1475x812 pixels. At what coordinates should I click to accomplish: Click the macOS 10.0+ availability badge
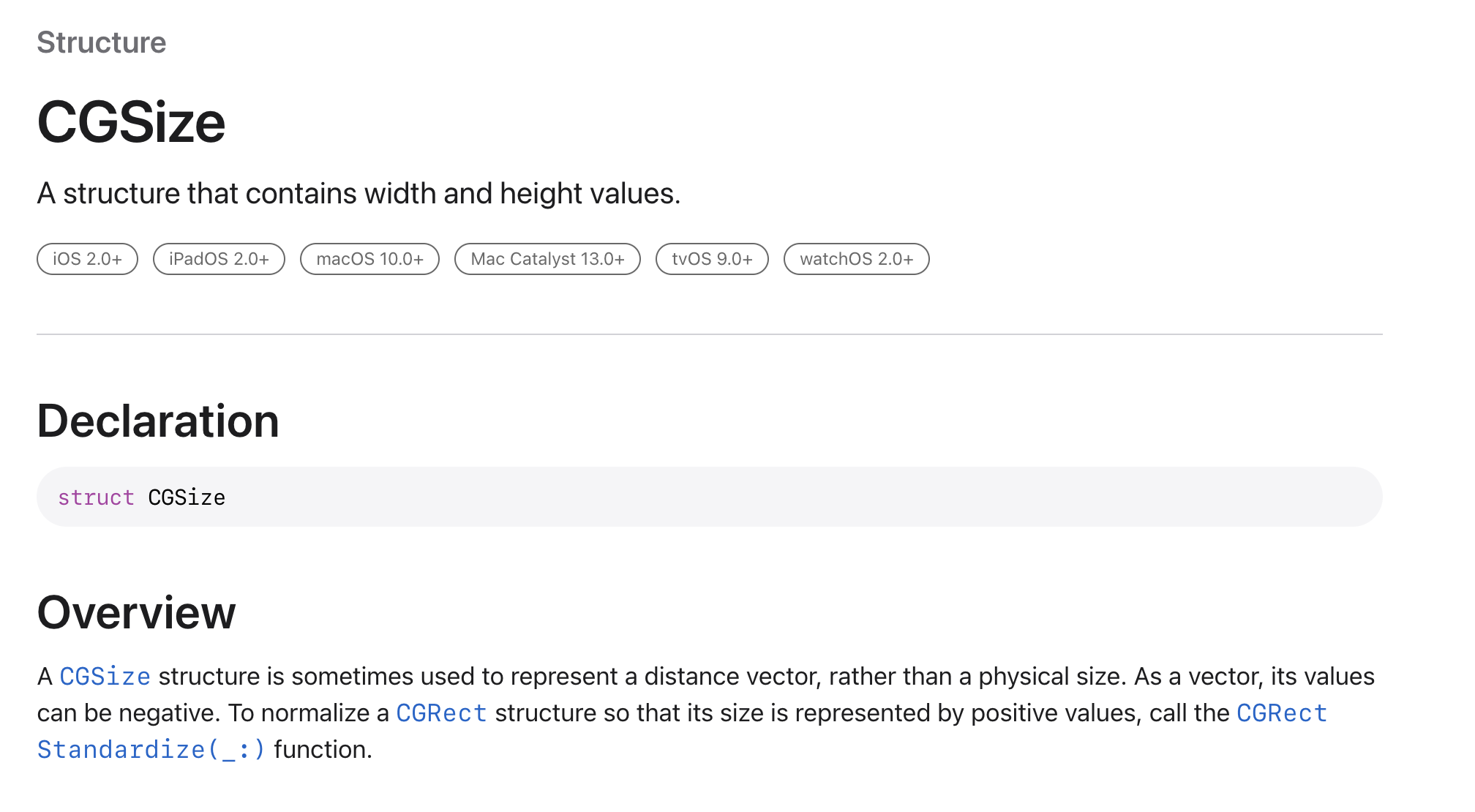click(369, 259)
